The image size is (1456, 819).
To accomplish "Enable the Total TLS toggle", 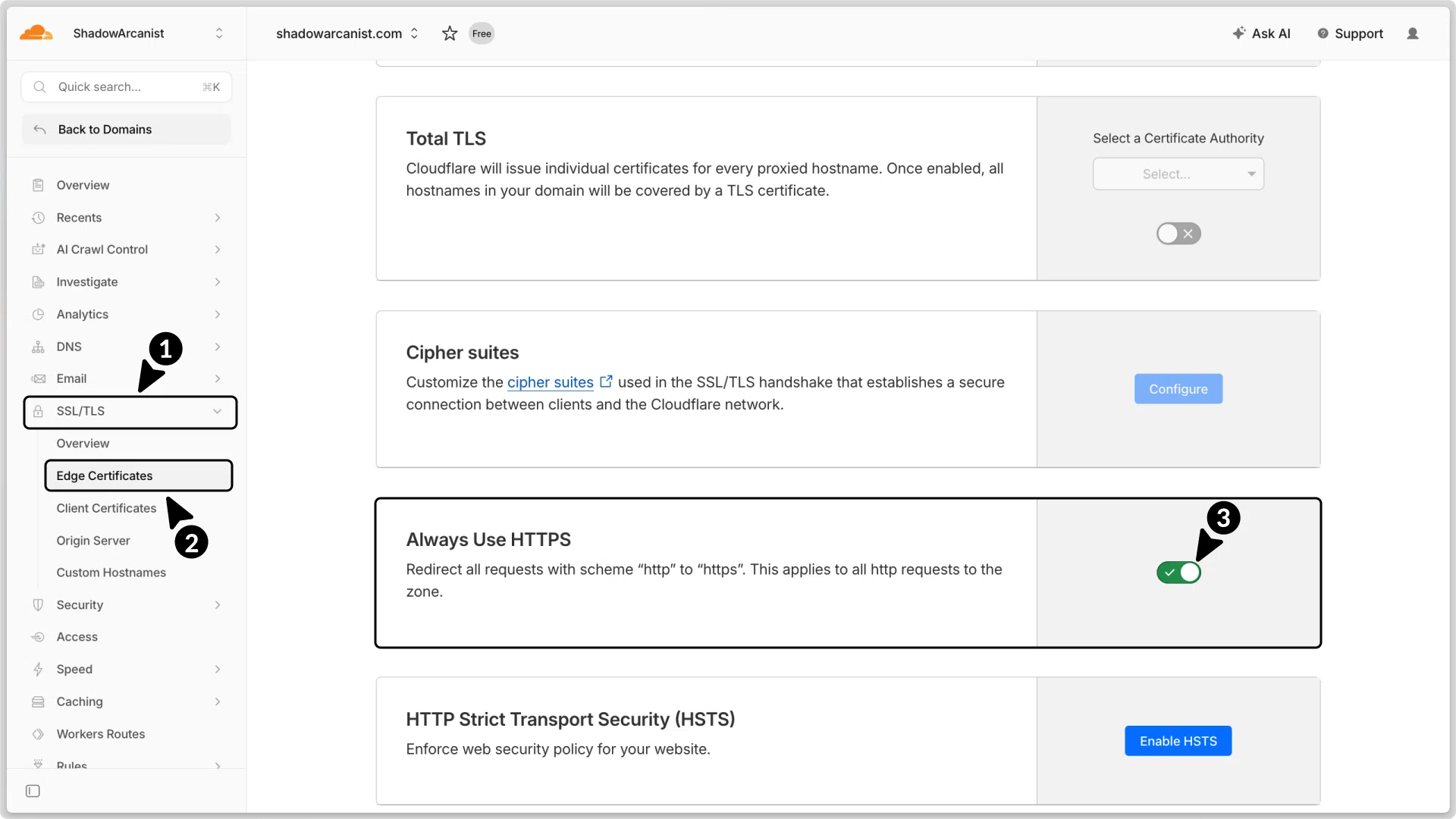I will 1178,234.
